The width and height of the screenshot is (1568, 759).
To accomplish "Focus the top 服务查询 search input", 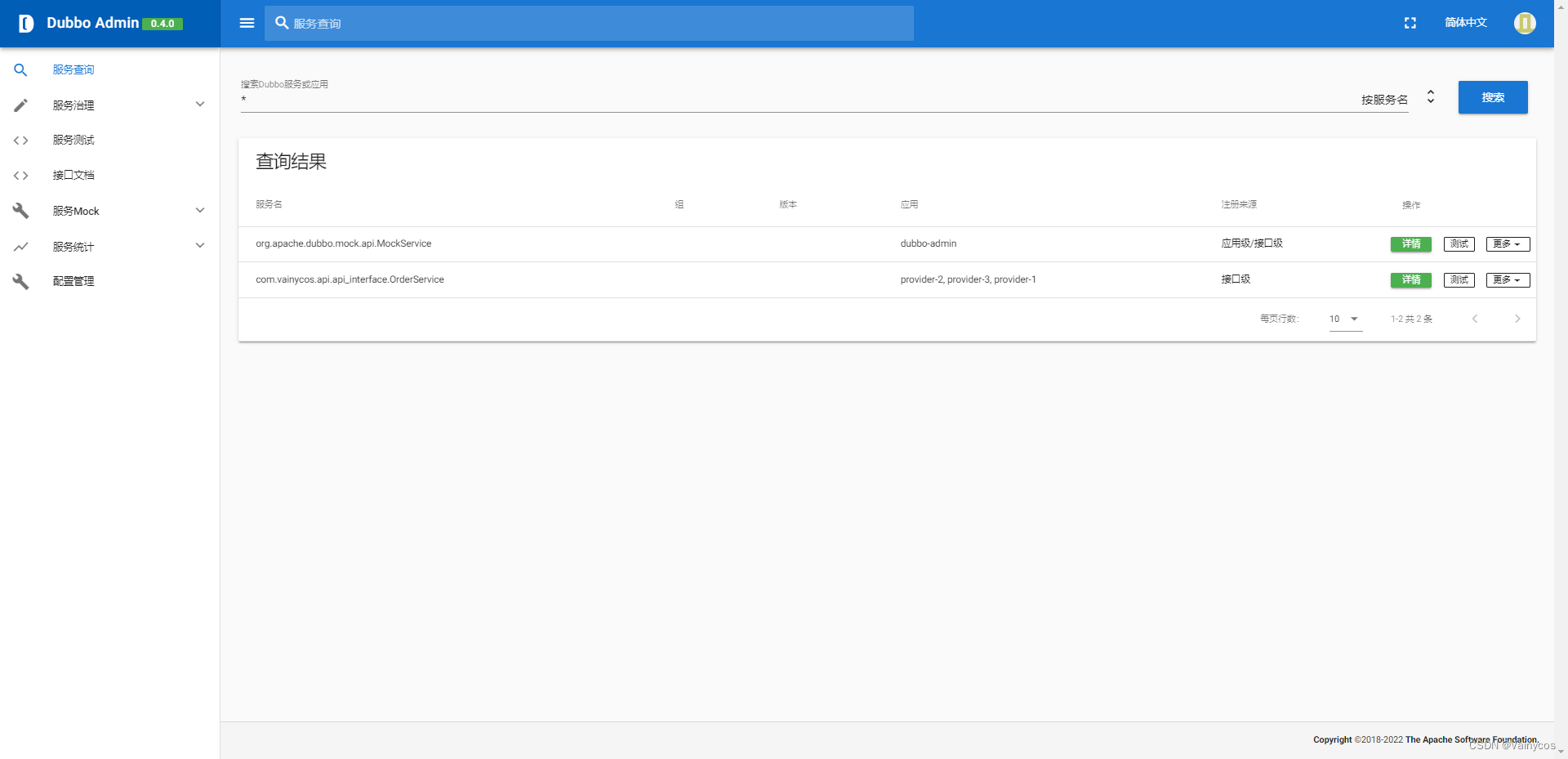I will (x=589, y=23).
